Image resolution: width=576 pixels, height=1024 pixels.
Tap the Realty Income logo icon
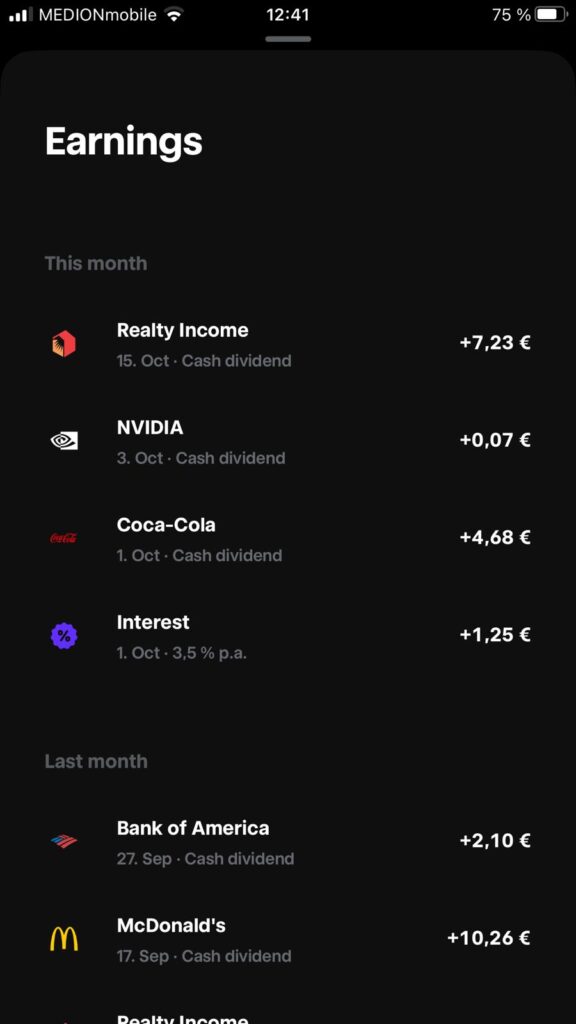coord(64,344)
